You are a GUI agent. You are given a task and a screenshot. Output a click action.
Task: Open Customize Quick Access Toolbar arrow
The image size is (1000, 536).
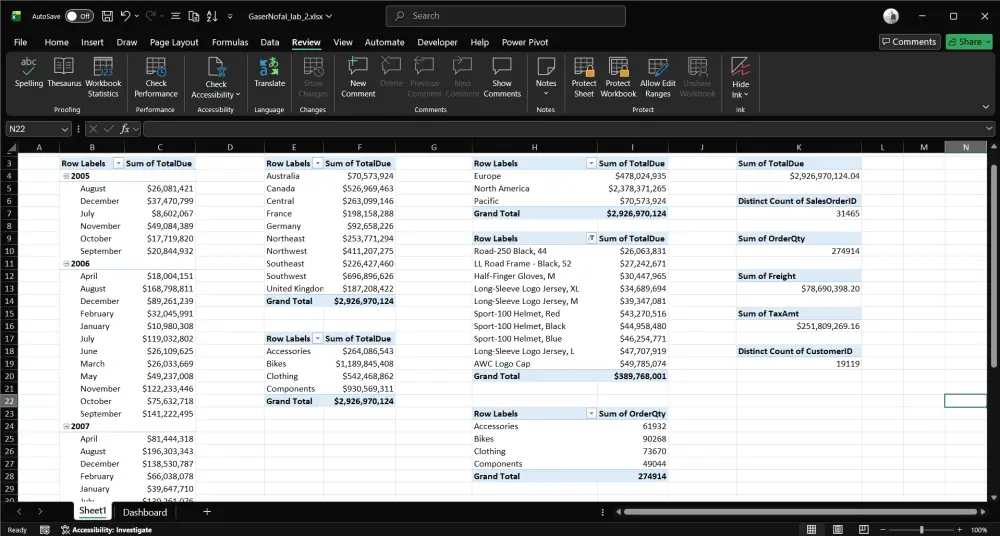pyautogui.click(x=230, y=17)
